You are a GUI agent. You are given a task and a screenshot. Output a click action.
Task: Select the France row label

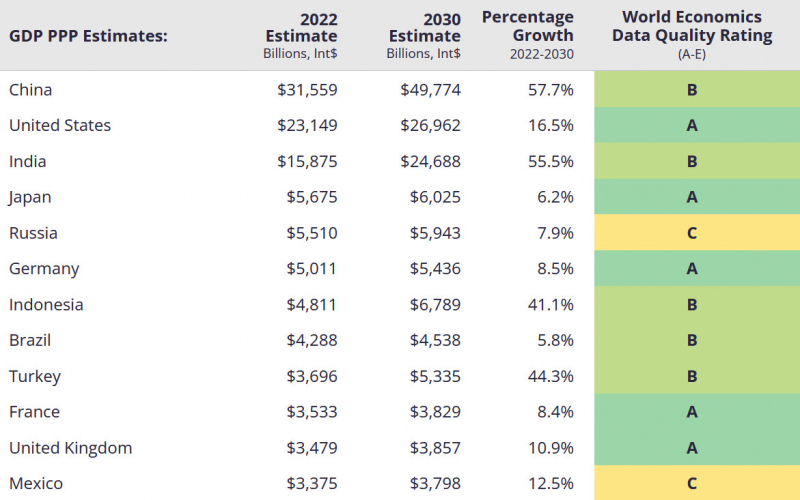[34, 412]
